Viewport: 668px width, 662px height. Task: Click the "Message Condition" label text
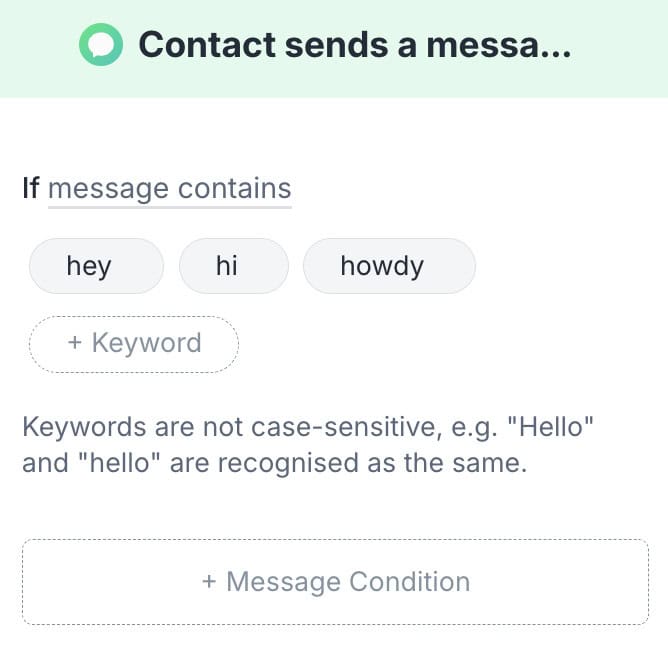pyautogui.click(x=348, y=582)
